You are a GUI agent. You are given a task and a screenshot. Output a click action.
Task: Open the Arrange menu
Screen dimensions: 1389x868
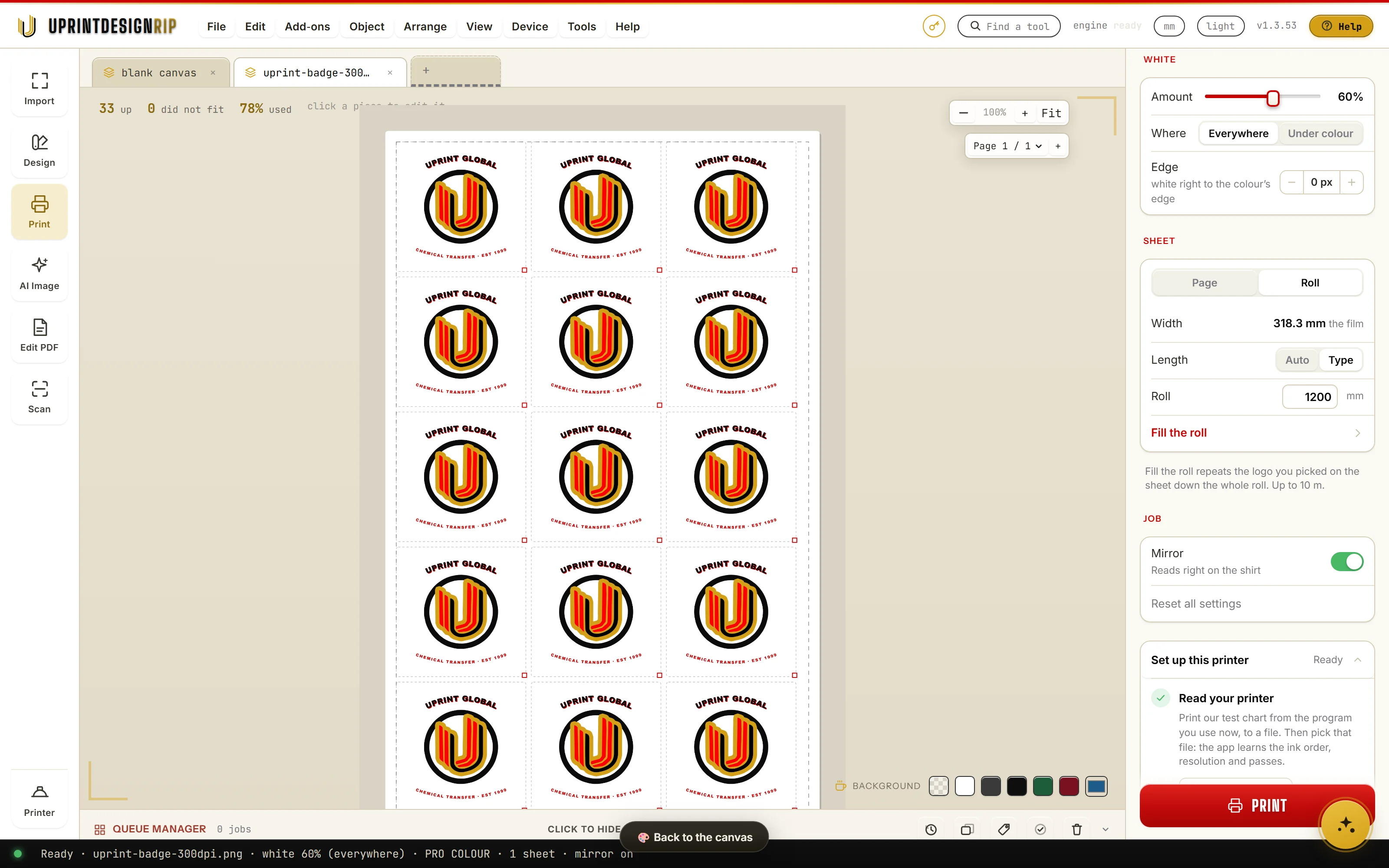pyautogui.click(x=425, y=26)
